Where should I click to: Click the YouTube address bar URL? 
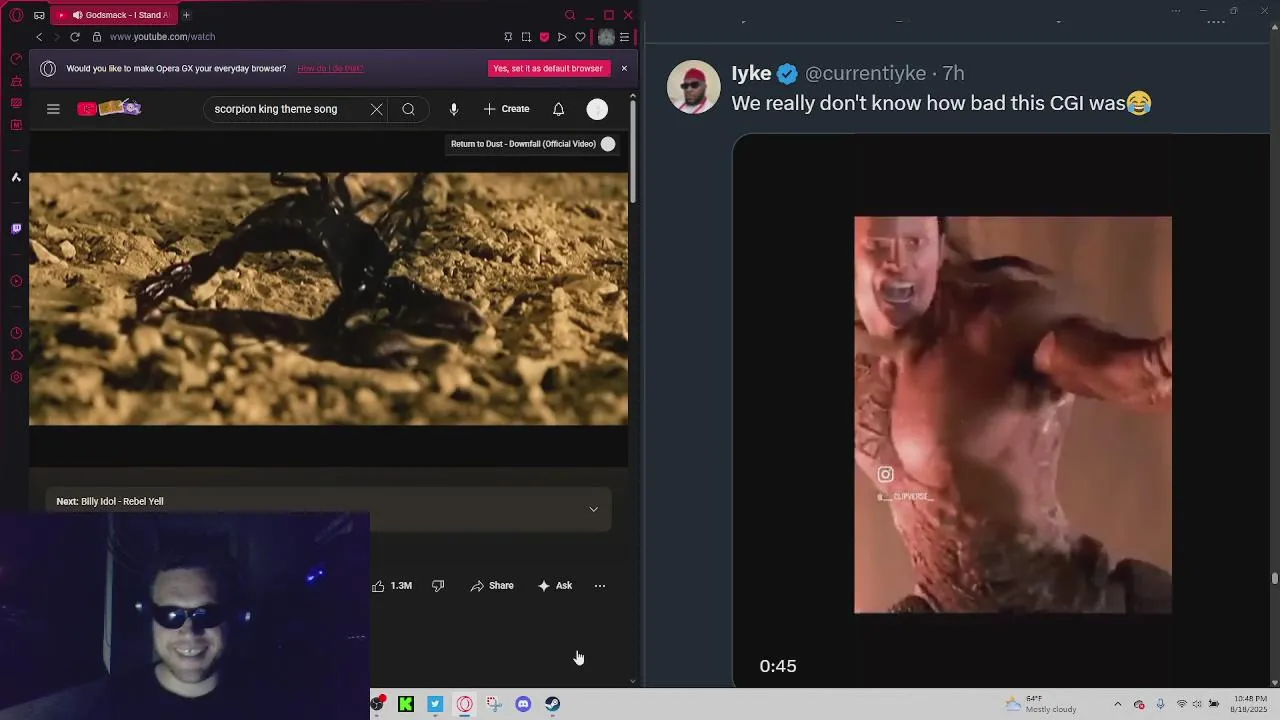(x=162, y=37)
